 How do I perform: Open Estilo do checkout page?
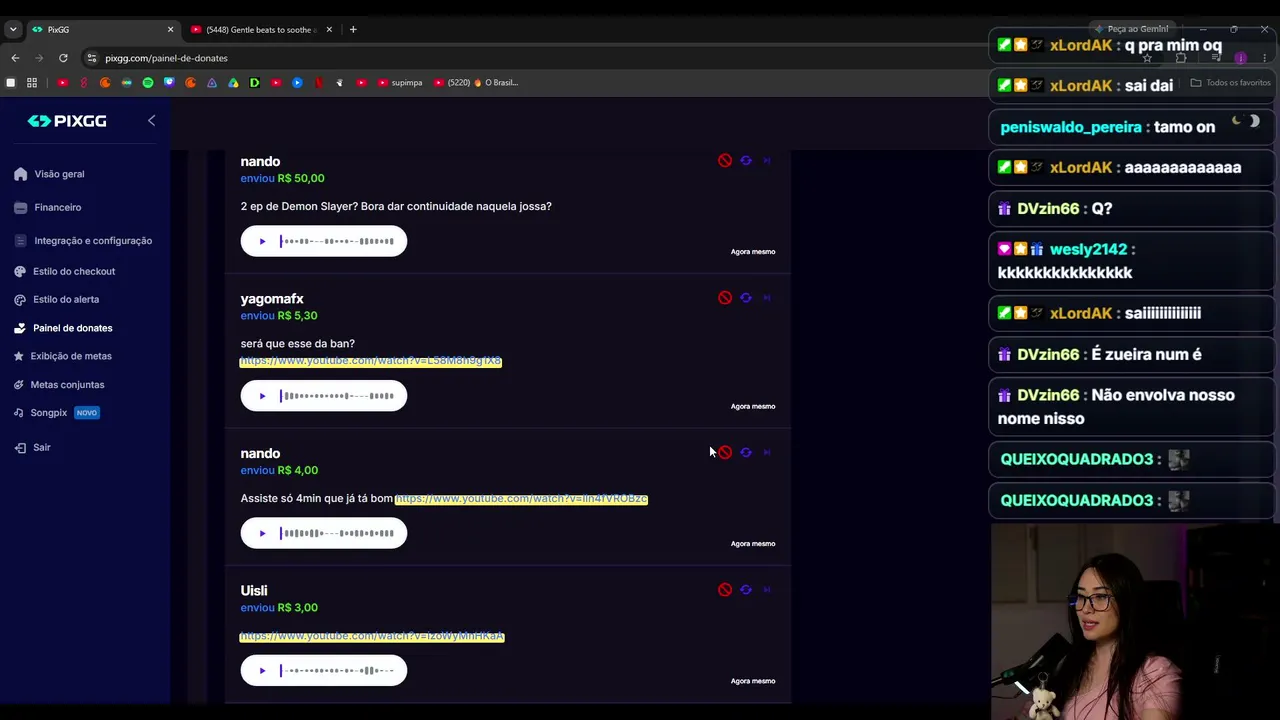pyautogui.click(x=65, y=271)
